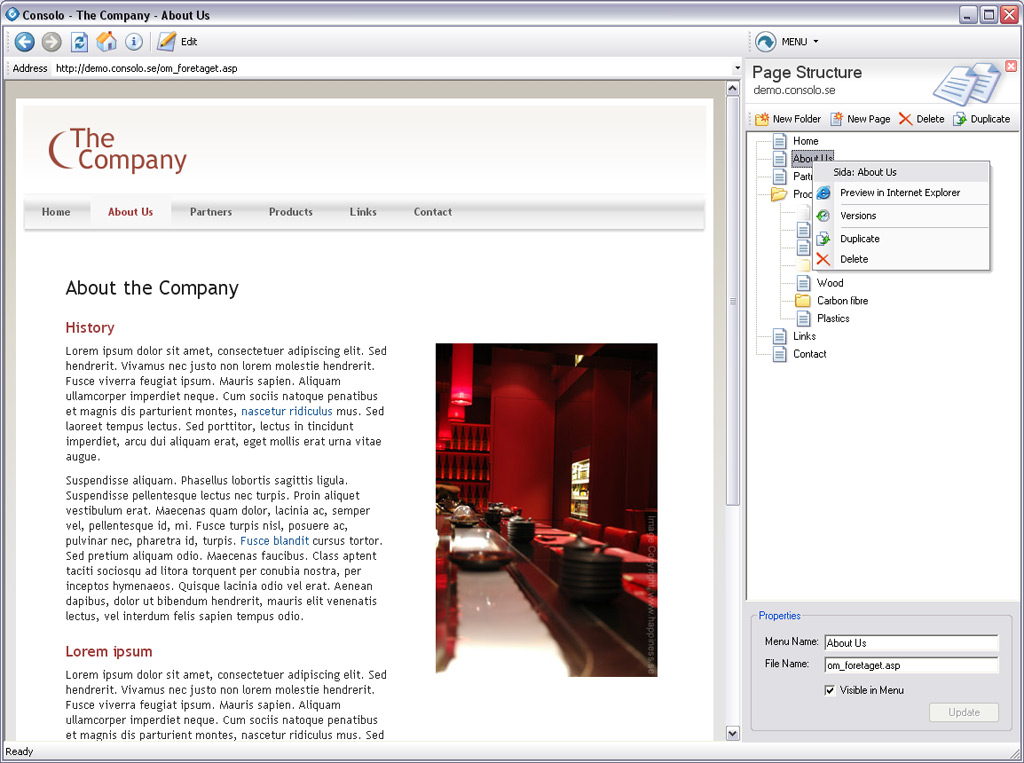Click the File Name input field
The height and width of the screenshot is (763, 1024).
point(911,665)
